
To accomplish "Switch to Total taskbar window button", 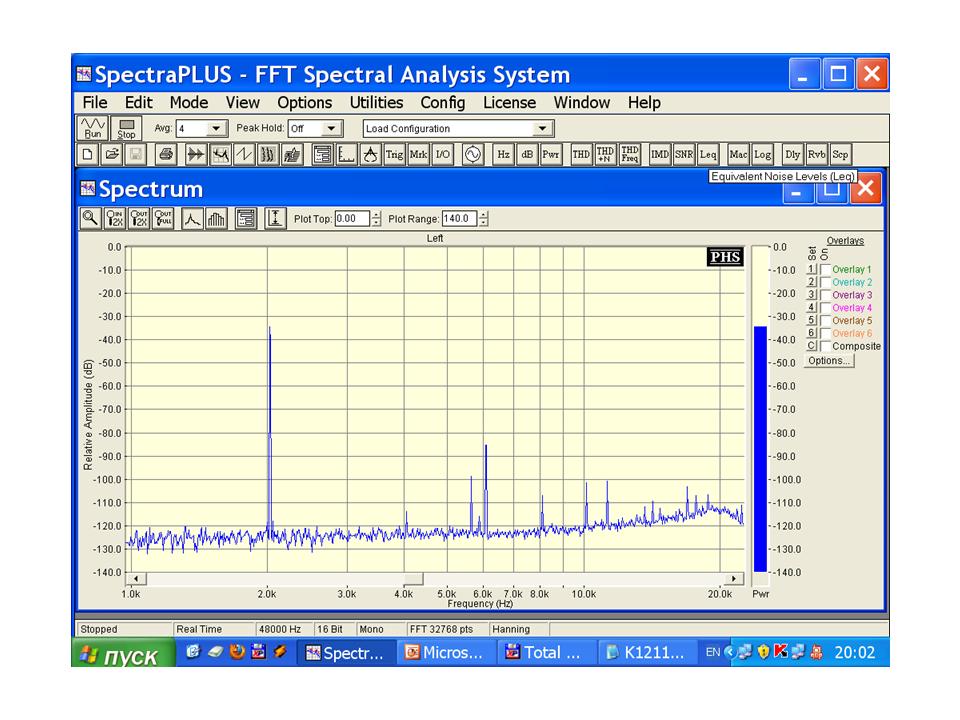I will 546,653.
